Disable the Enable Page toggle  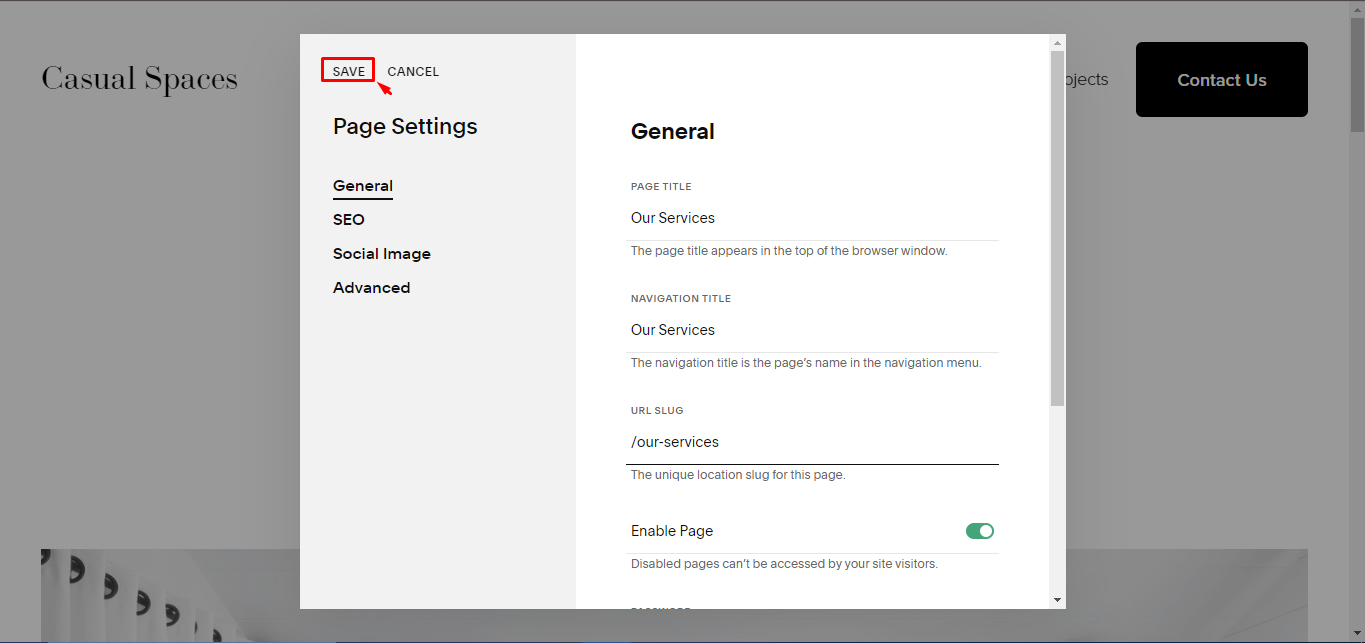979,530
